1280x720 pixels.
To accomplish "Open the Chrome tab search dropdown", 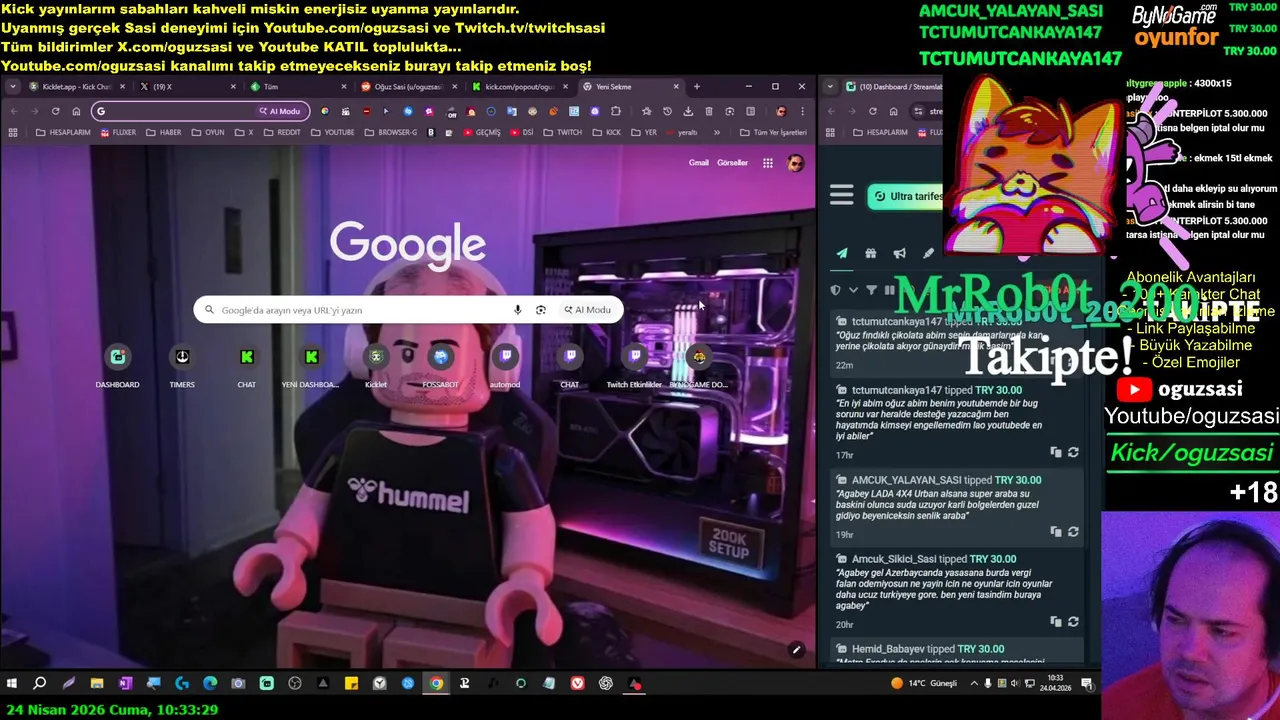I will click(x=13, y=87).
